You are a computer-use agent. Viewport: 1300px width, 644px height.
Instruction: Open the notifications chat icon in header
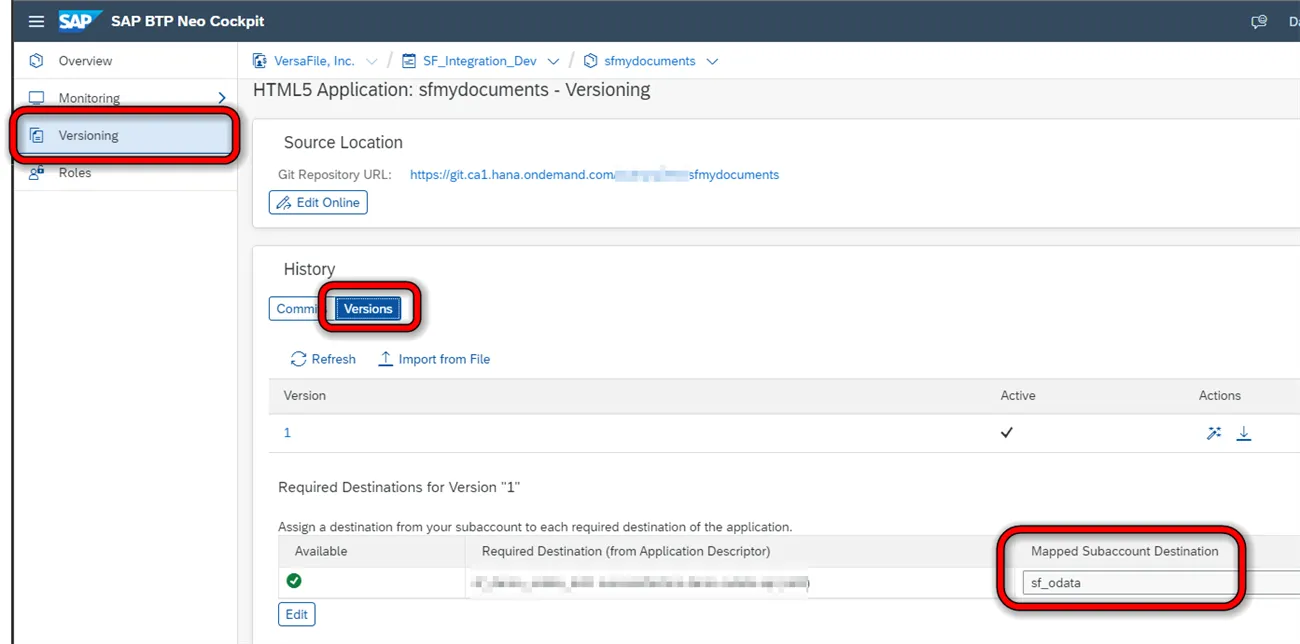[x=1259, y=21]
